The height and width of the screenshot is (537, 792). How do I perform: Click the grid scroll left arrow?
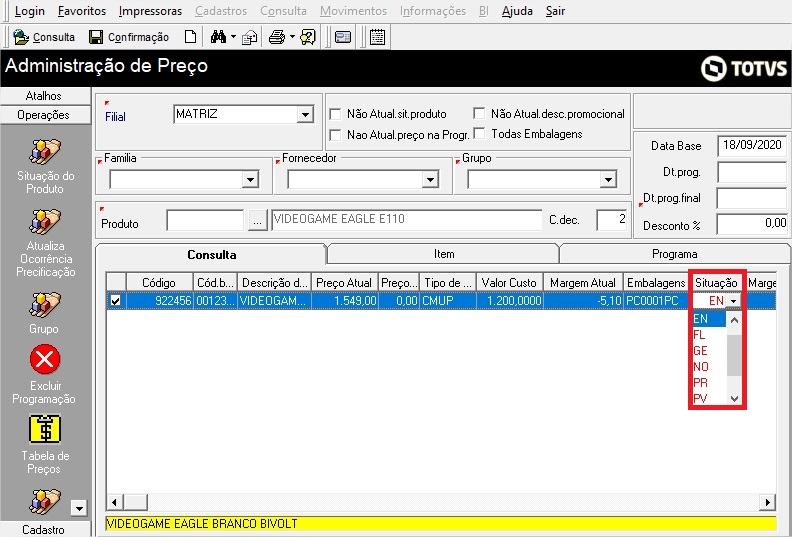pos(114,502)
